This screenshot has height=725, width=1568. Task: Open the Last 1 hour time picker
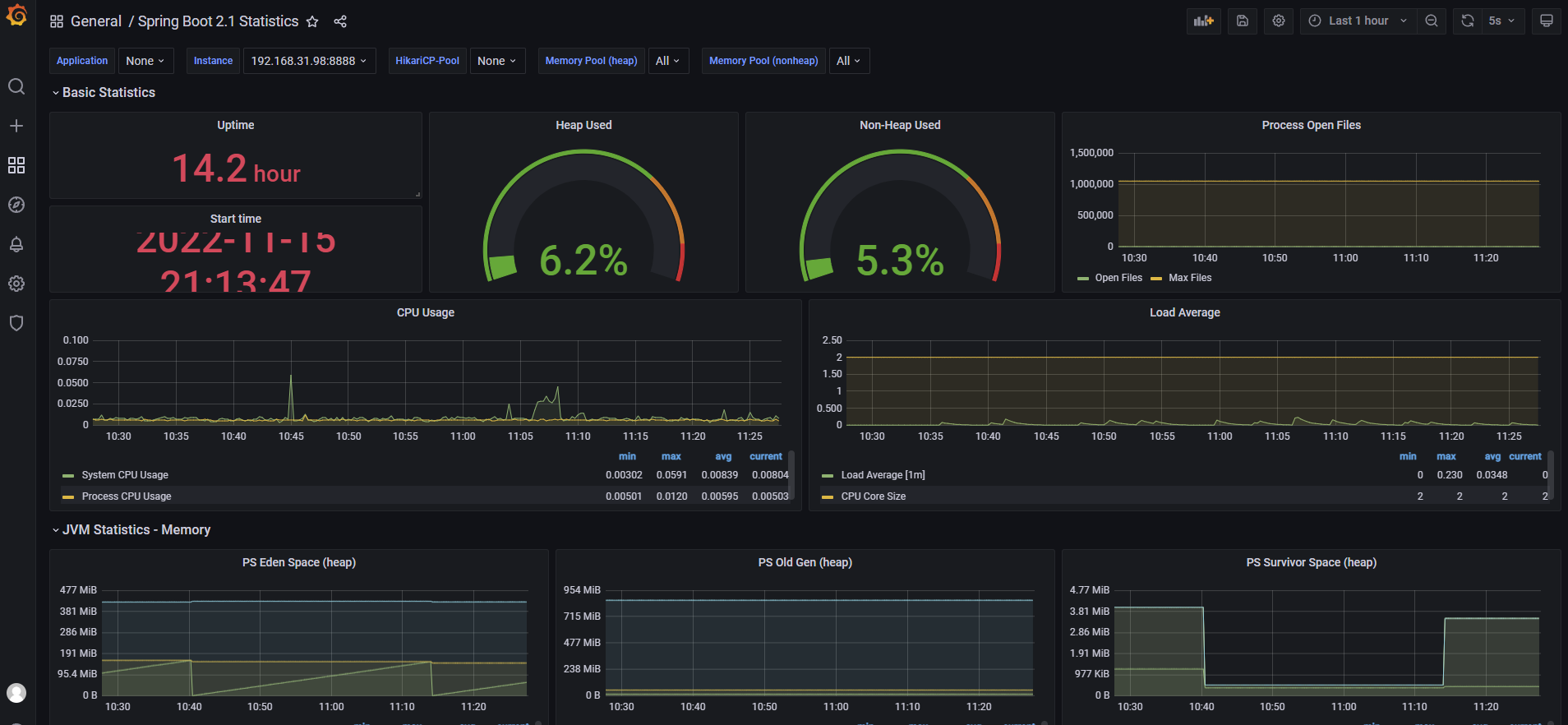(x=1358, y=21)
